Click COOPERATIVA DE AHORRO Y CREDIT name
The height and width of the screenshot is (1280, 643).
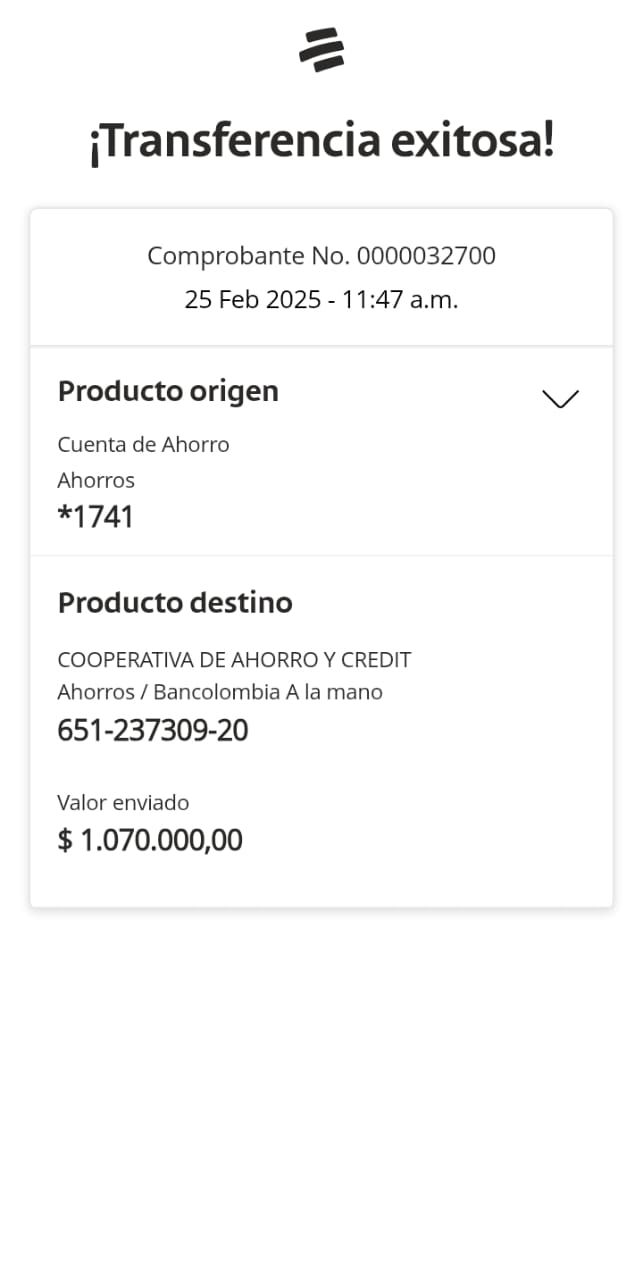point(234,660)
